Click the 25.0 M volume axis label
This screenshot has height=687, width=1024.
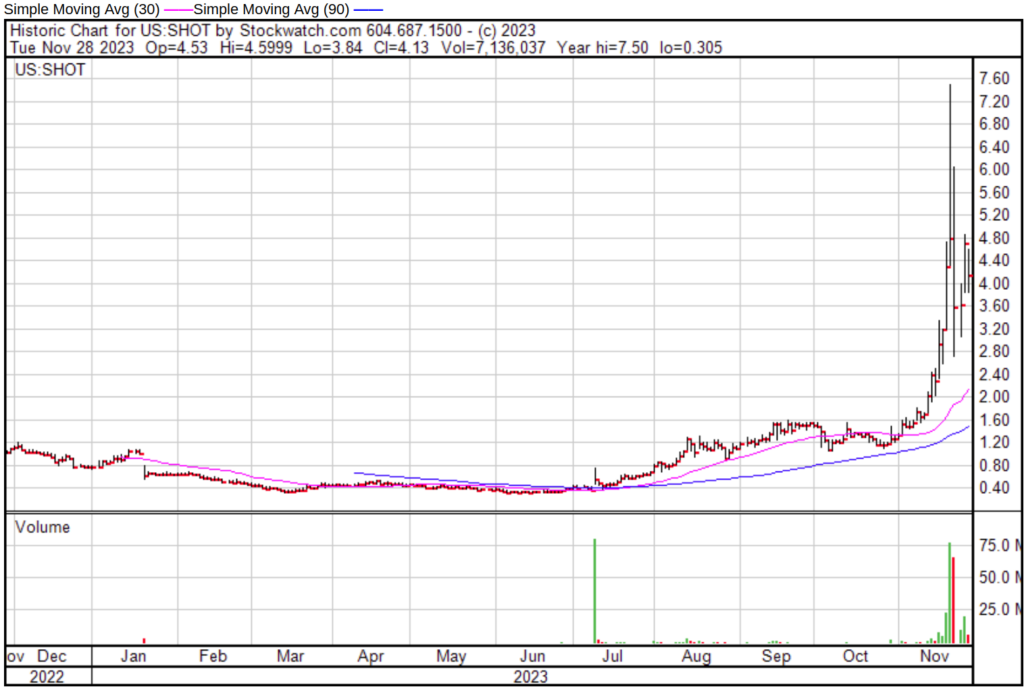[x=1000, y=609]
